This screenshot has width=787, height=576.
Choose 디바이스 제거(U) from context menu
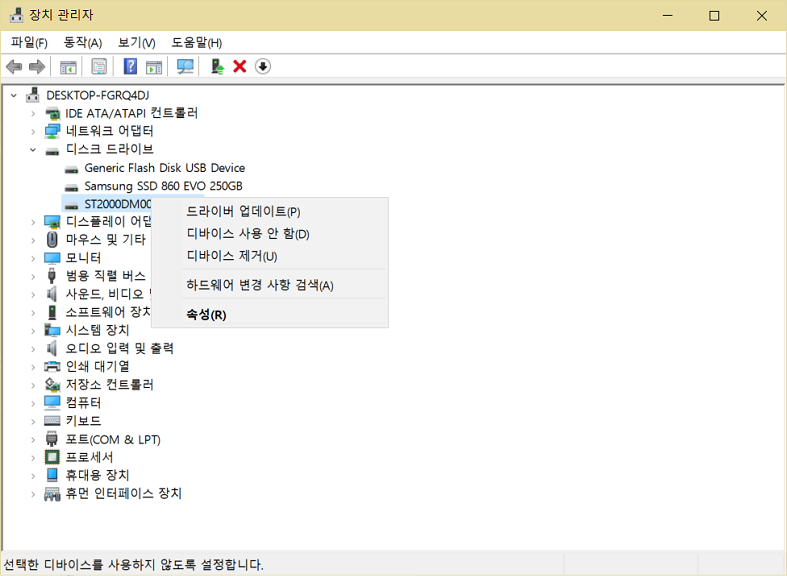coord(270,256)
